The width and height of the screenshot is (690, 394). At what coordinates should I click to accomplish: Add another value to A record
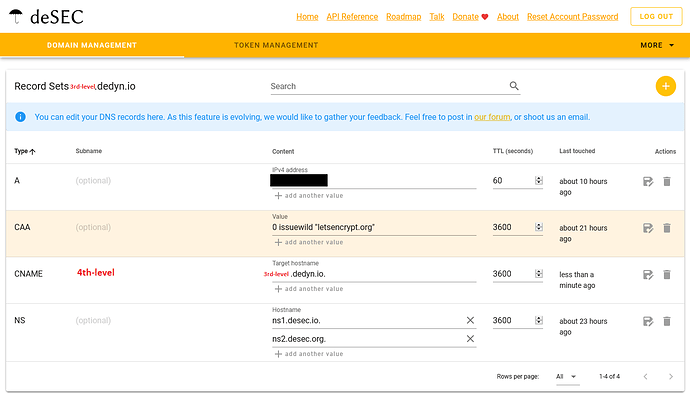pos(309,195)
